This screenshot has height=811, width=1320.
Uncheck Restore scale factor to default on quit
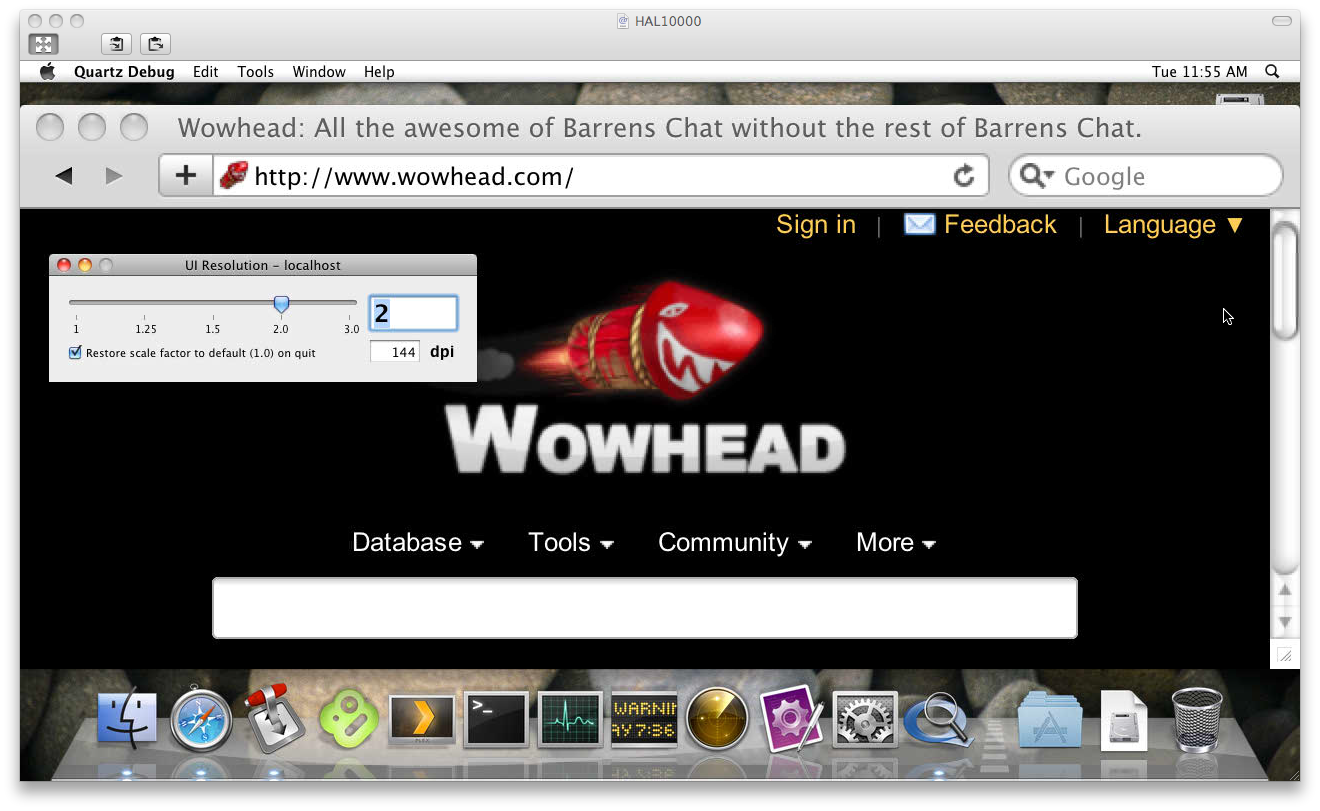(75, 353)
